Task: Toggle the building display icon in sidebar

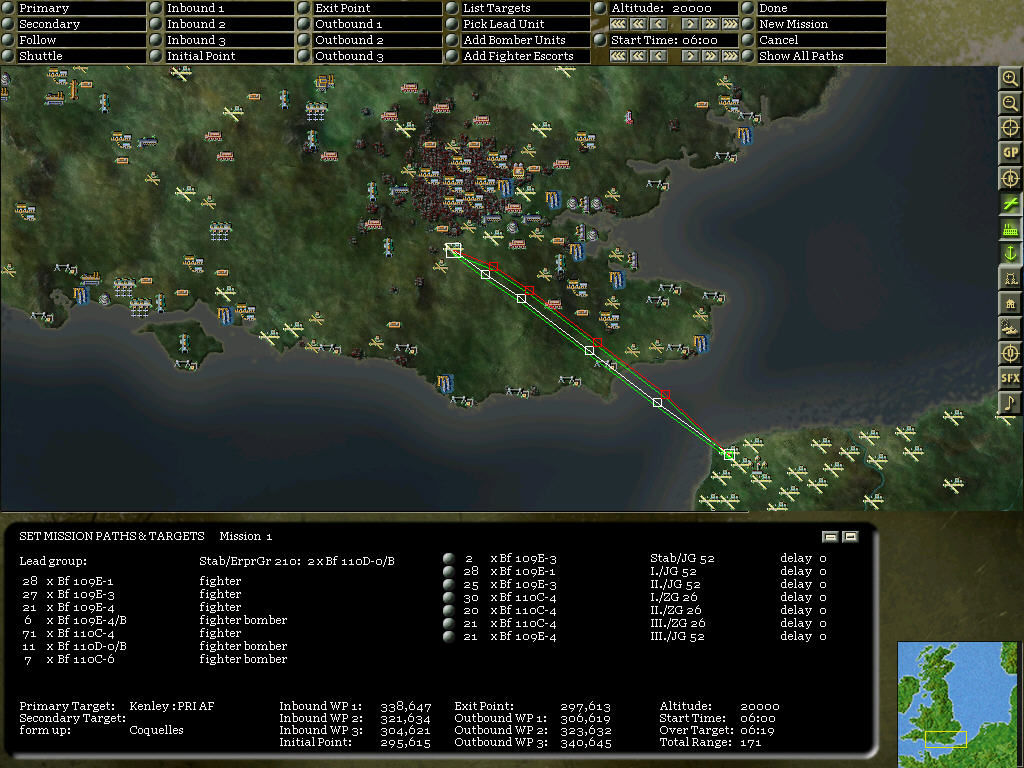Action: (1010, 304)
